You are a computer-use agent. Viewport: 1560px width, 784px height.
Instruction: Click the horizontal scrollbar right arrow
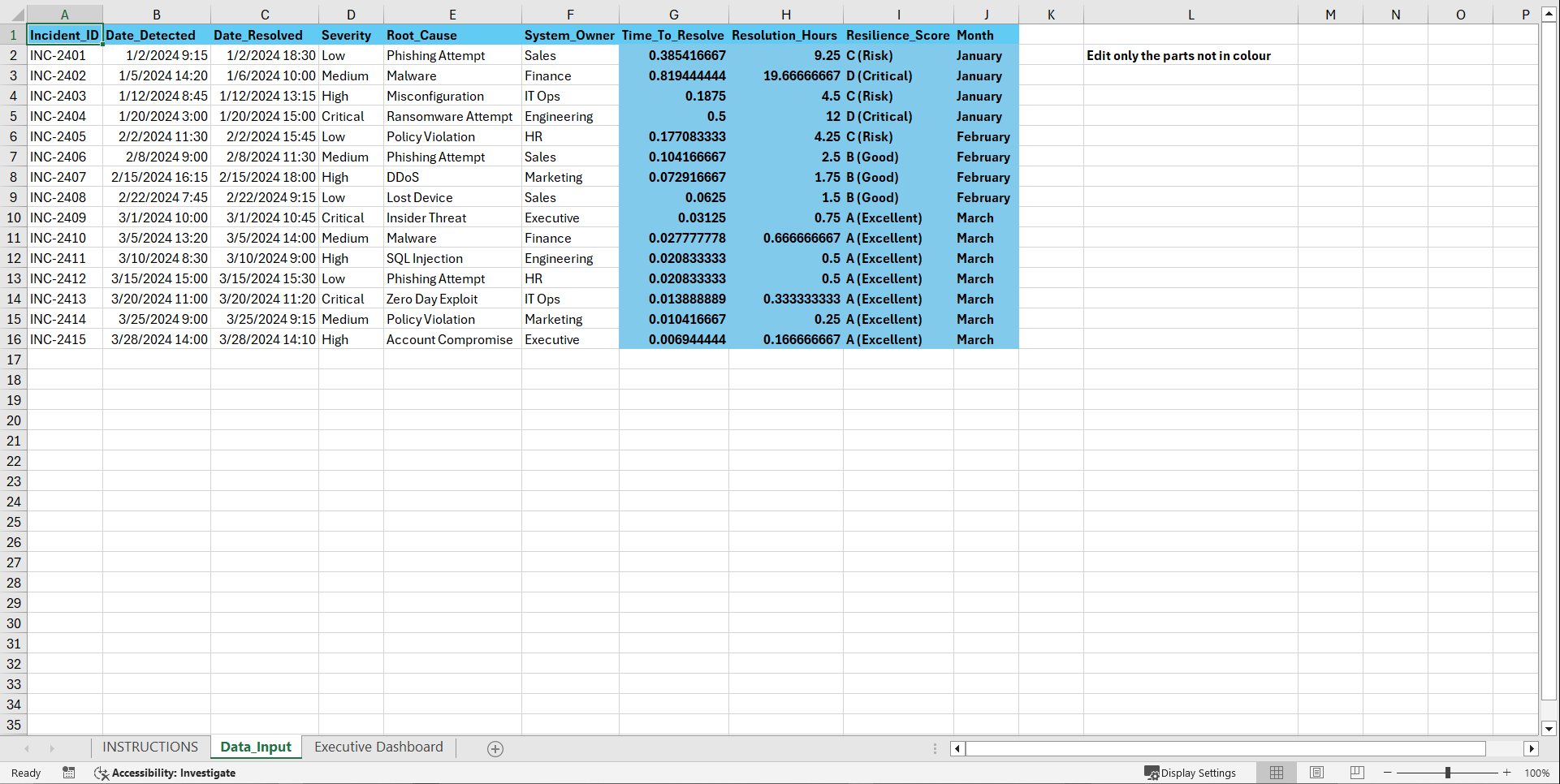(x=1532, y=748)
